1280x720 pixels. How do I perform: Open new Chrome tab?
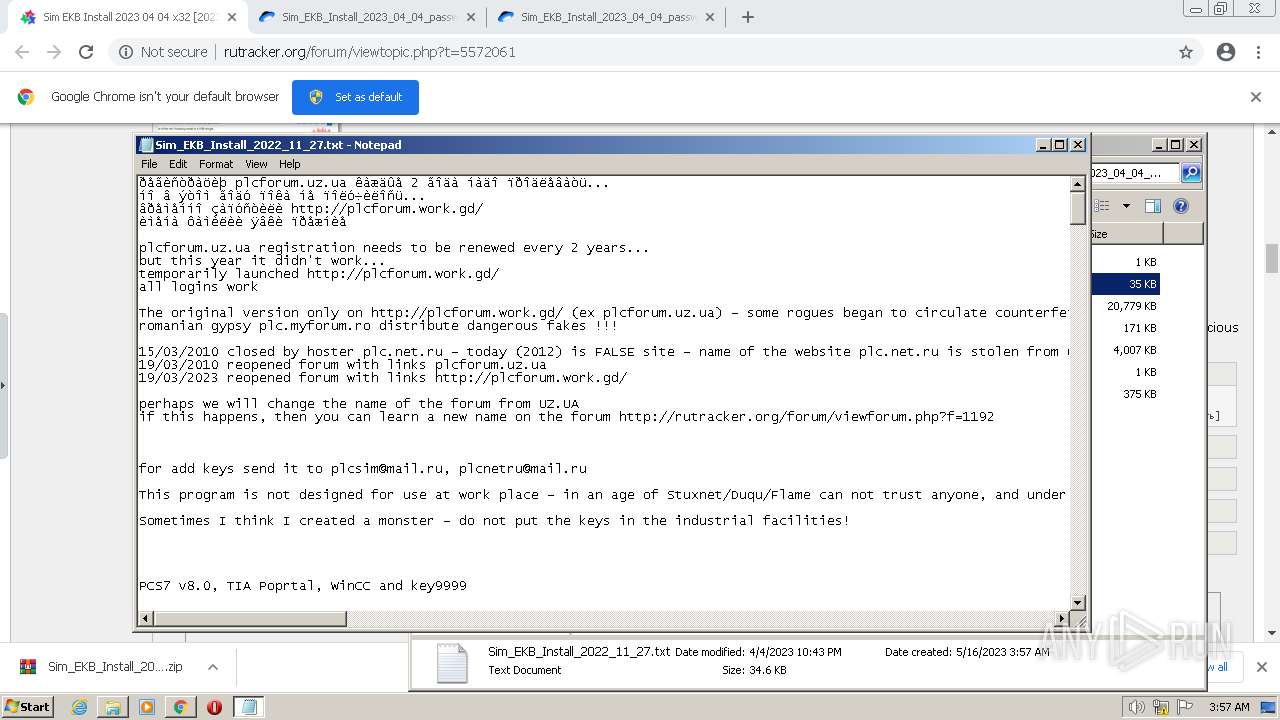point(748,17)
